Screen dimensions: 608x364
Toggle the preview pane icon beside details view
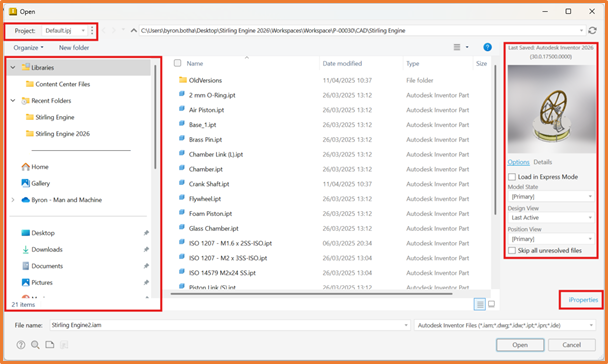pyautogui.click(x=491, y=304)
